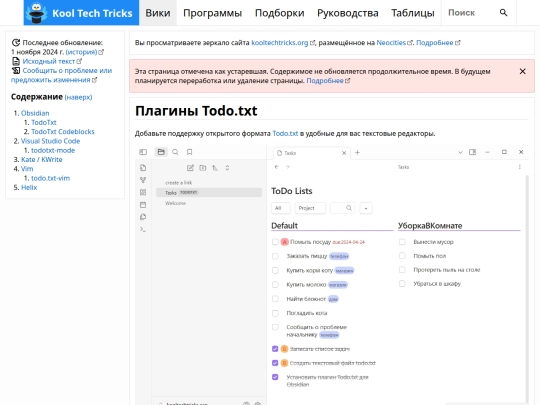
Task: Open the Руководства nav tab
Action: click(x=348, y=13)
